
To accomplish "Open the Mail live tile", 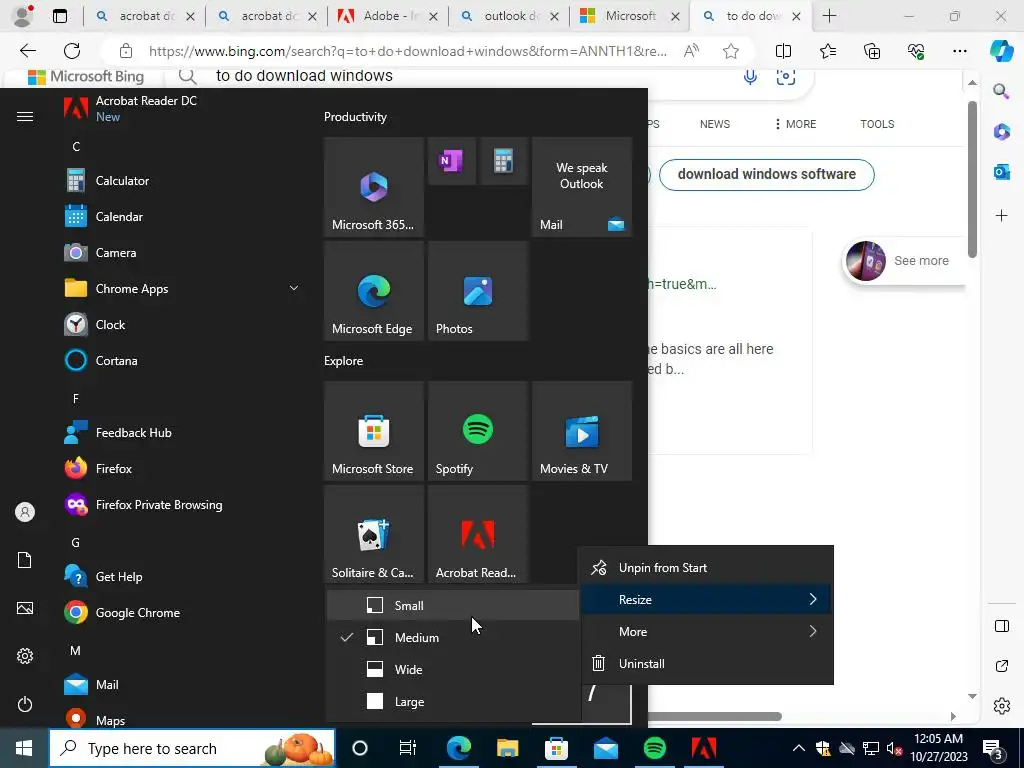I will [582, 187].
